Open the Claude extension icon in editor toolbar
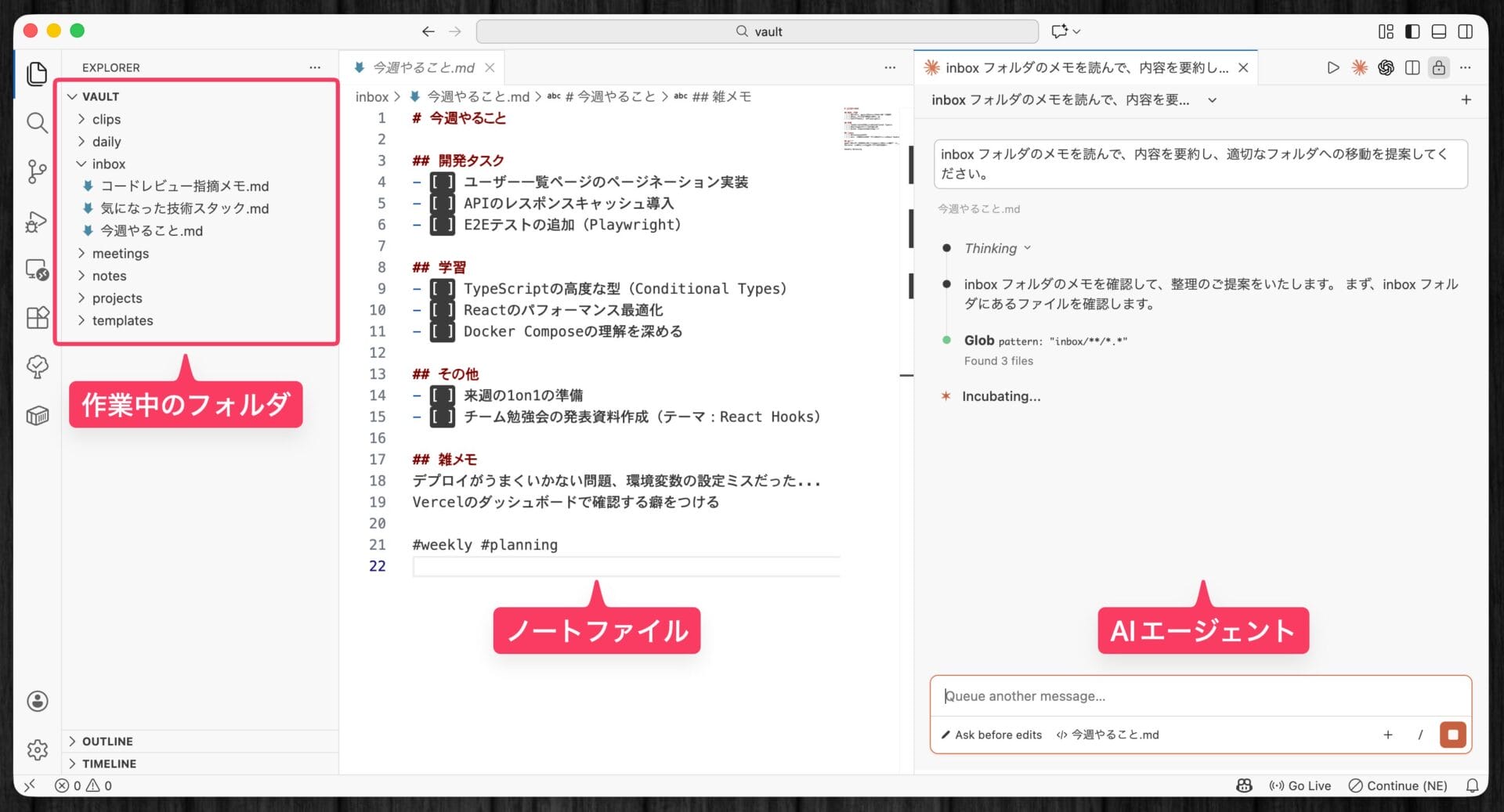 1360,67
